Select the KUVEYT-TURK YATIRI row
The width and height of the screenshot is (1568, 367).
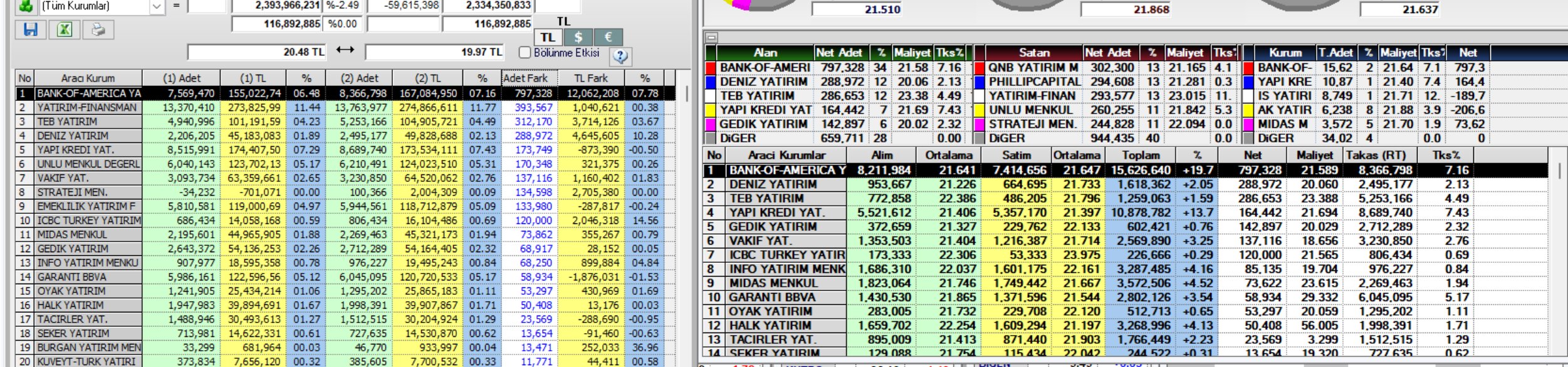point(345,361)
